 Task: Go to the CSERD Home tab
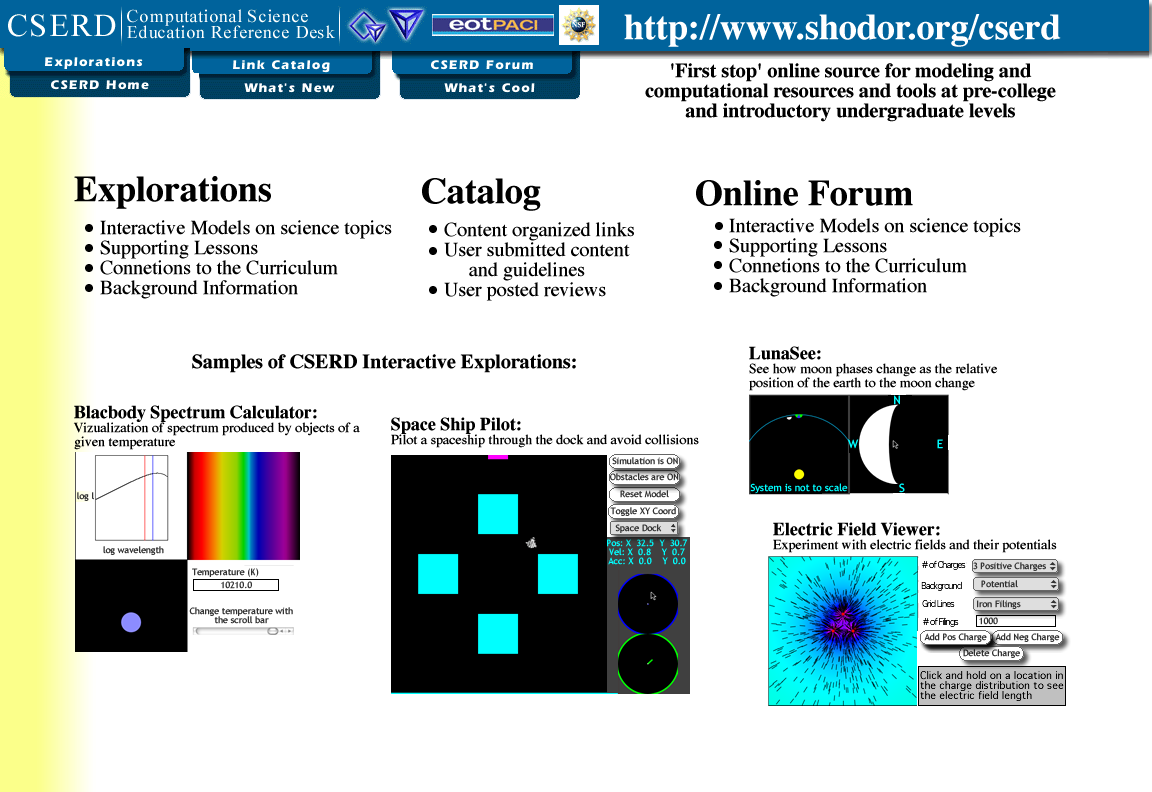(x=100, y=84)
